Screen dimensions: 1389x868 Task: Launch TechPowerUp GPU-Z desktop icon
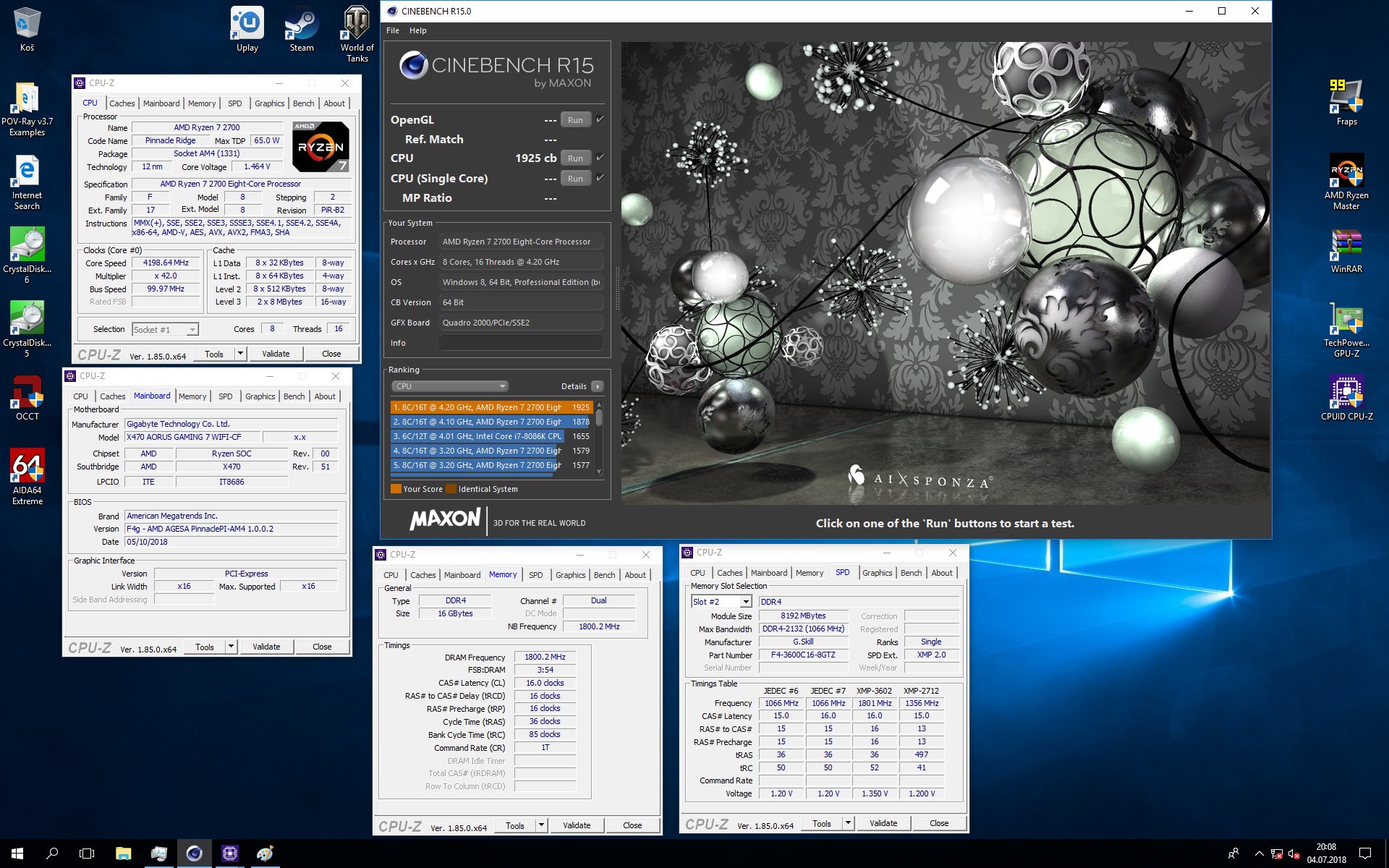click(x=1346, y=331)
